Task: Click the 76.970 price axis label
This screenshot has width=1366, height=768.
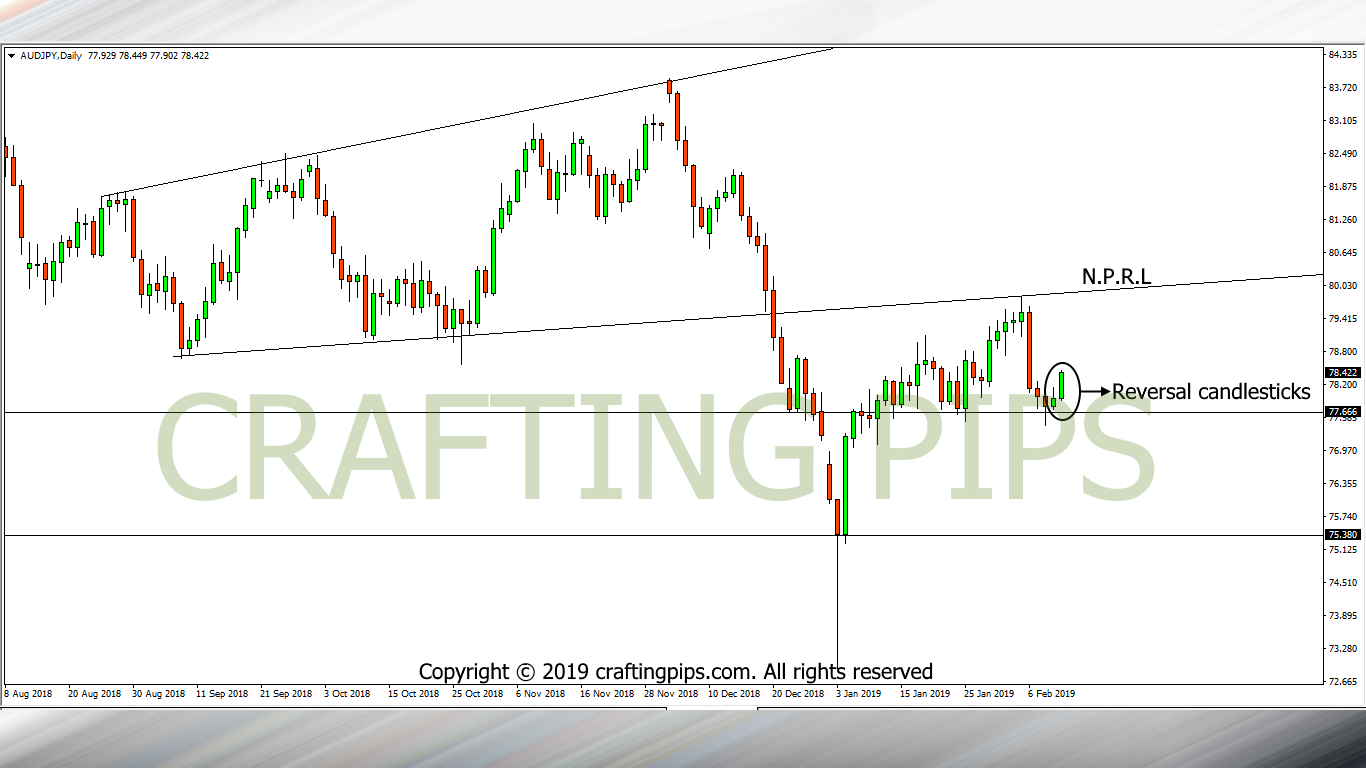Action: [1342, 451]
